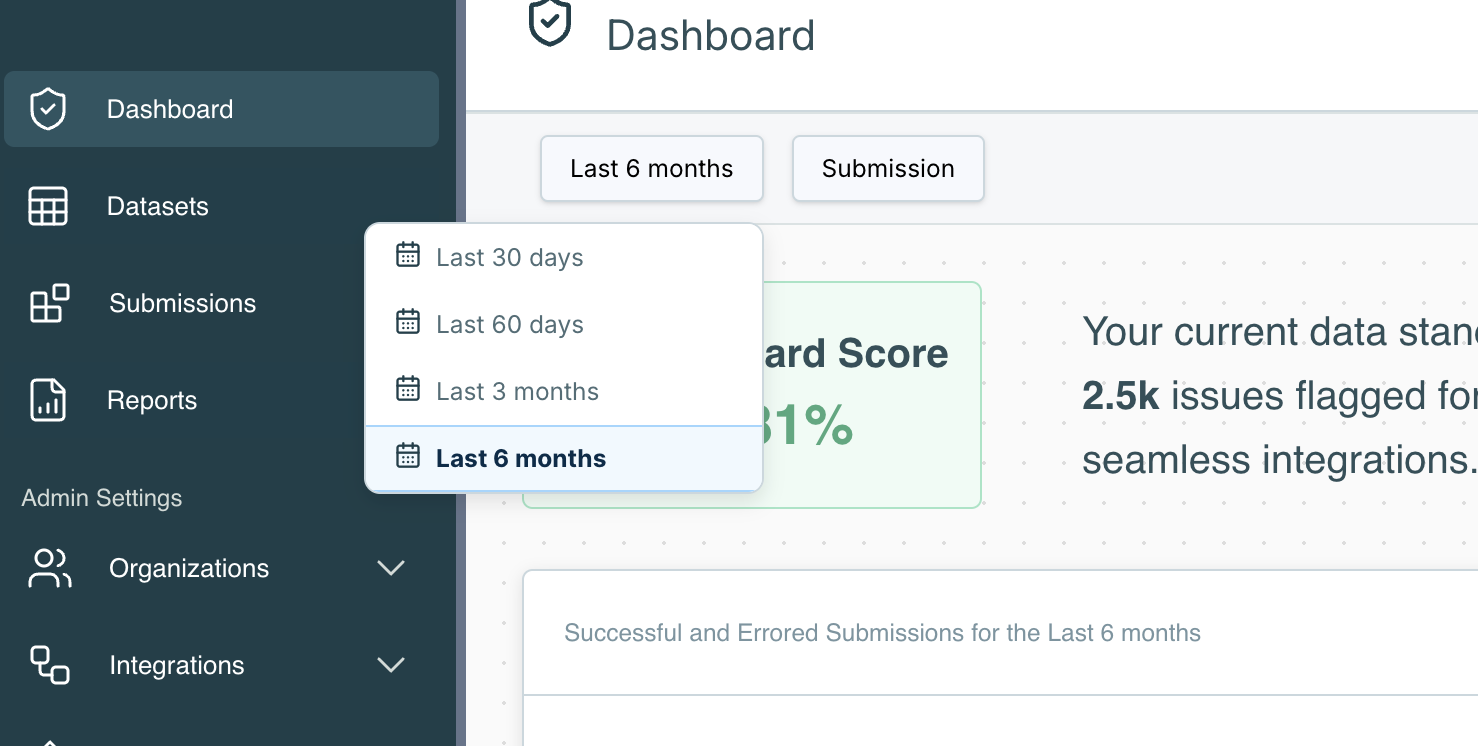Choose Last 60 days from the list
This screenshot has height=746, width=1478.
[x=509, y=324]
